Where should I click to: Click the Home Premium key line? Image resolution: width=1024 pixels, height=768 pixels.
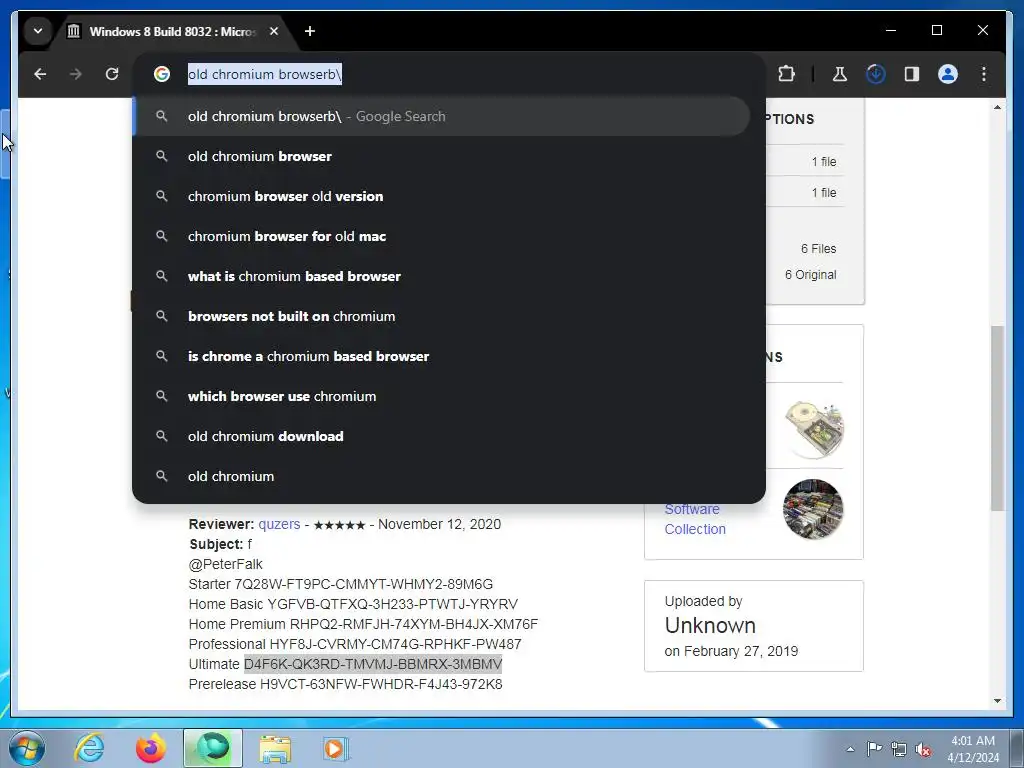[363, 624]
